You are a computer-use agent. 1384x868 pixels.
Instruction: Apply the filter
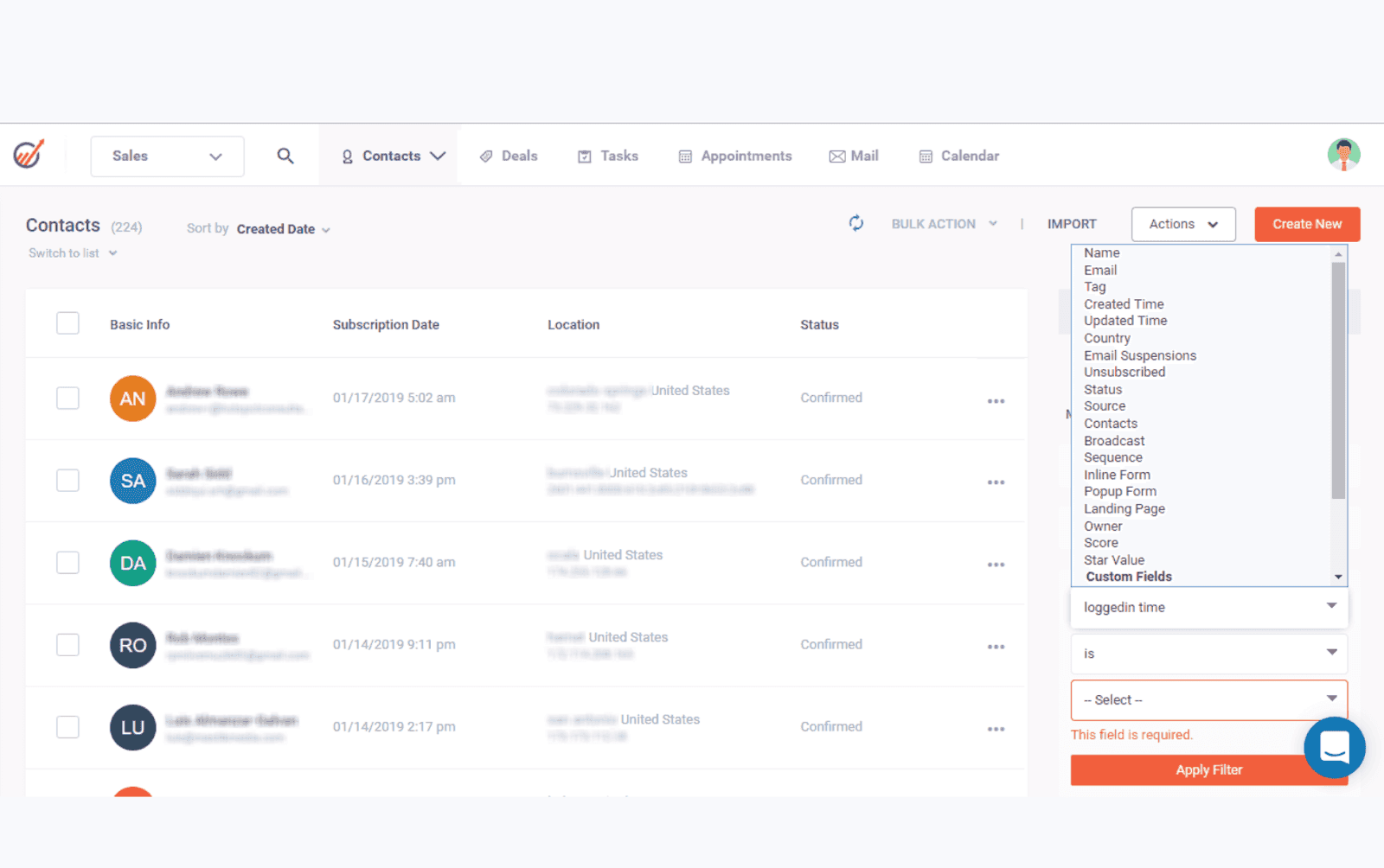[1208, 769]
